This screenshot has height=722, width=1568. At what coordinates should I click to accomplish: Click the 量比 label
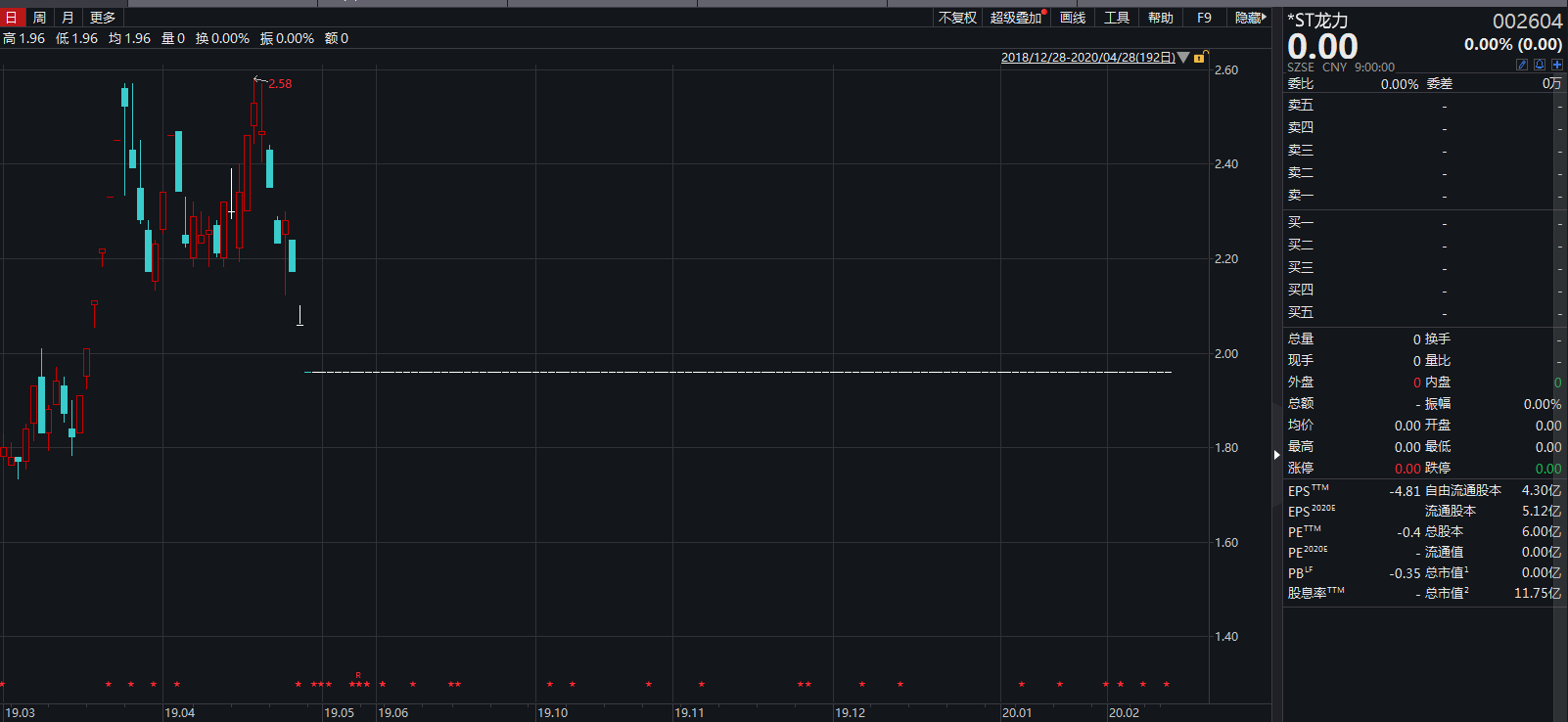tap(1438, 361)
